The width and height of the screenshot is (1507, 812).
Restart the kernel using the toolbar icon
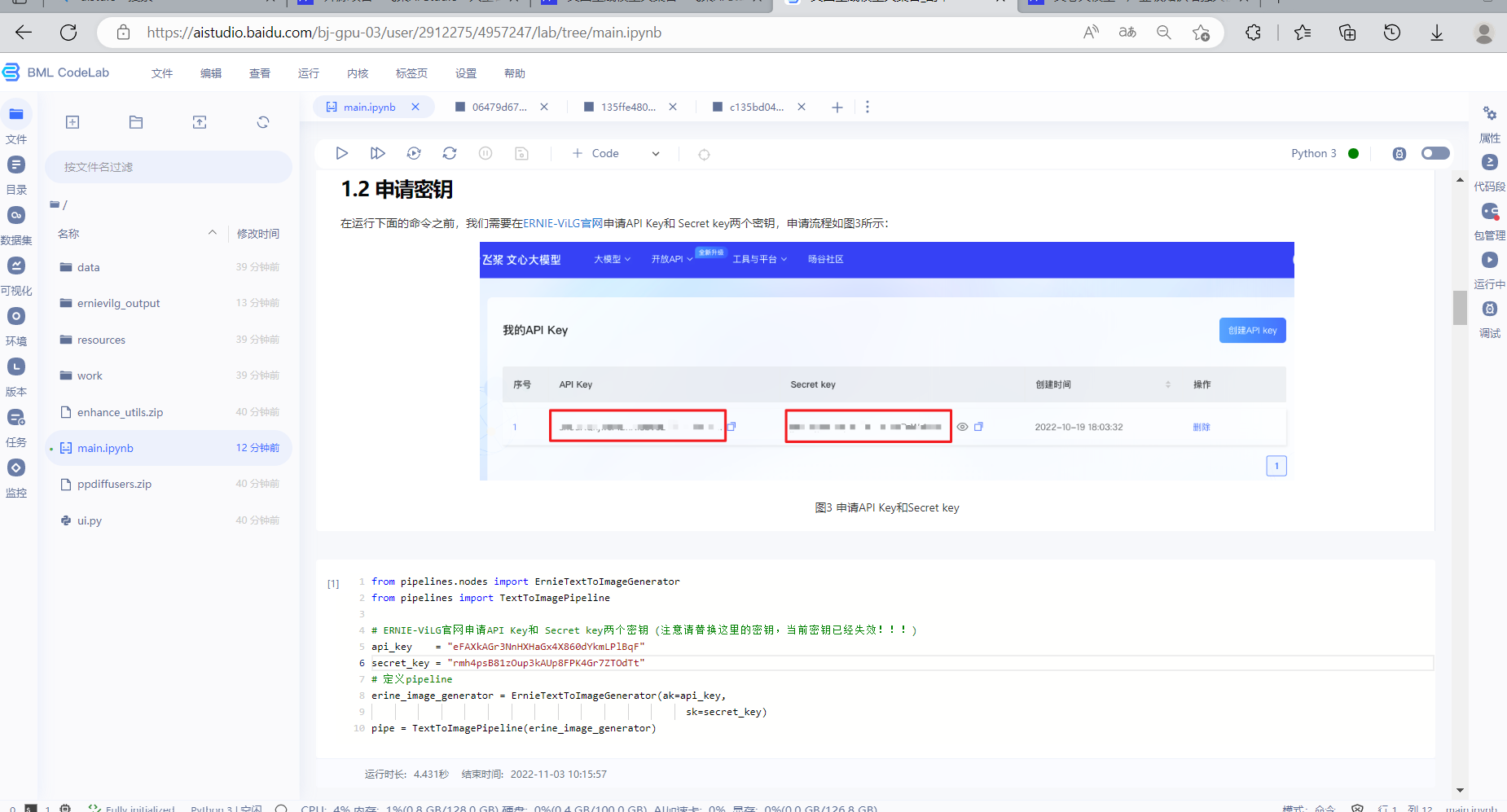450,153
